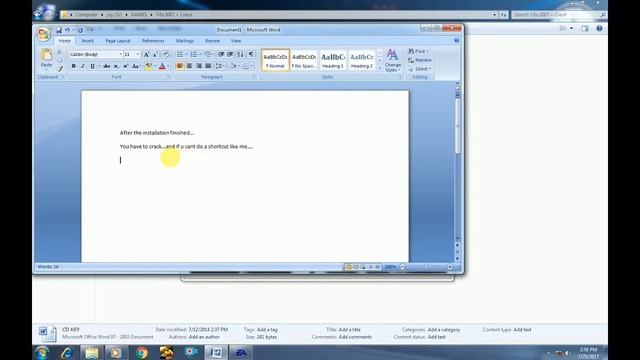Open the References tab
Image resolution: width=640 pixels, height=360 pixels.
coord(153,41)
